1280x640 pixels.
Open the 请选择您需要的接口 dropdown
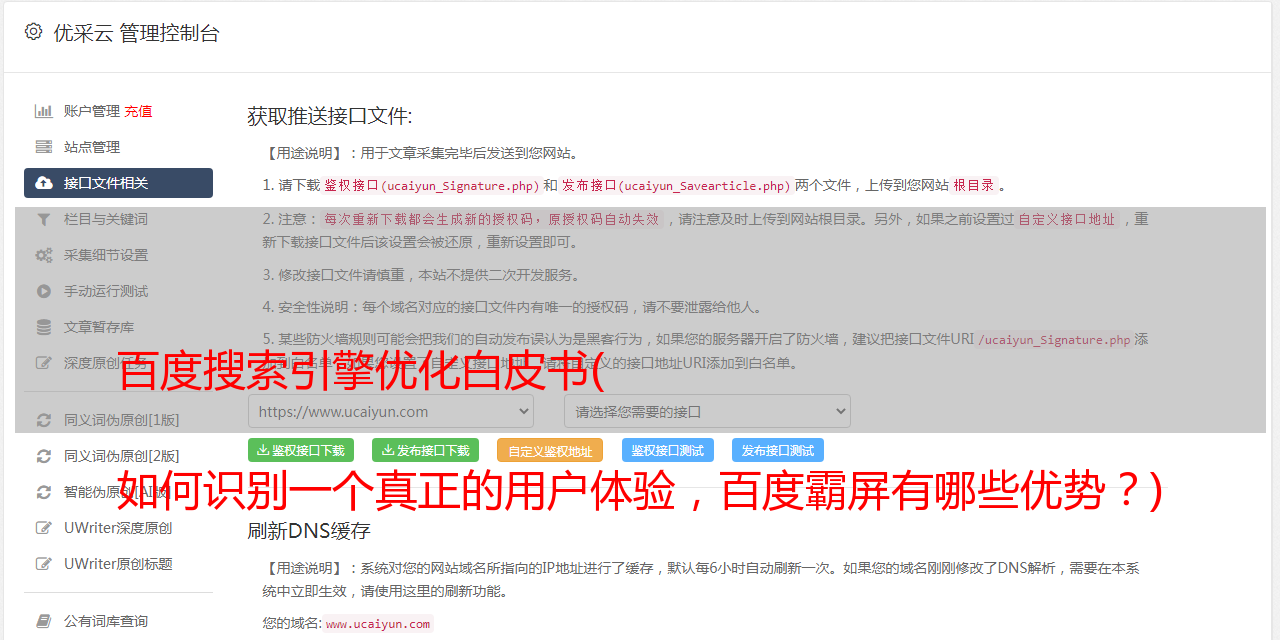point(707,411)
